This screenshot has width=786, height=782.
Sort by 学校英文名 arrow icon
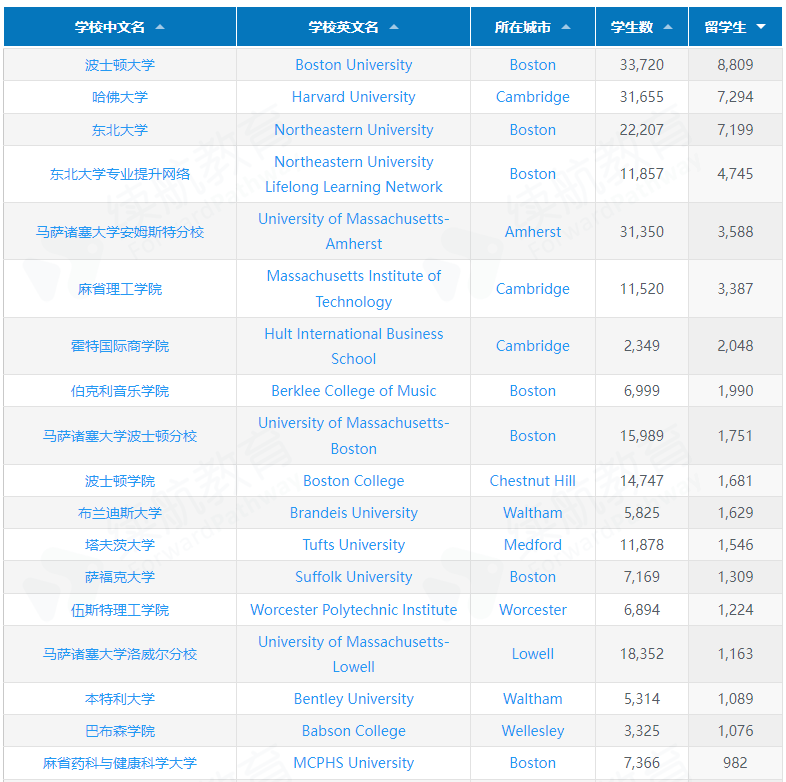pos(394,27)
